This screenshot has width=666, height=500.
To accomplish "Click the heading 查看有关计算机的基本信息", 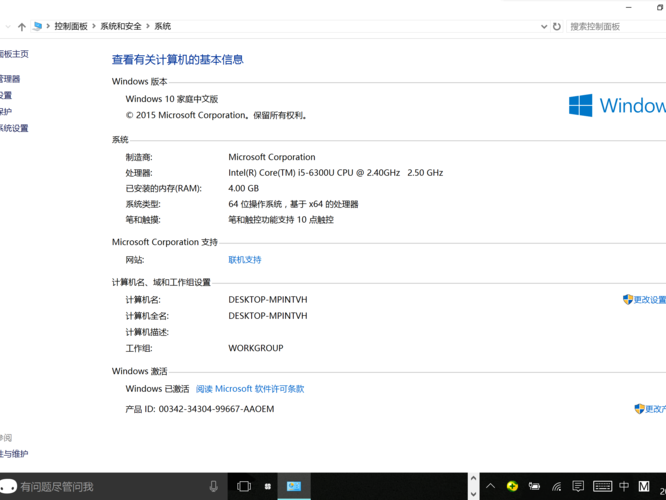I will [178, 59].
